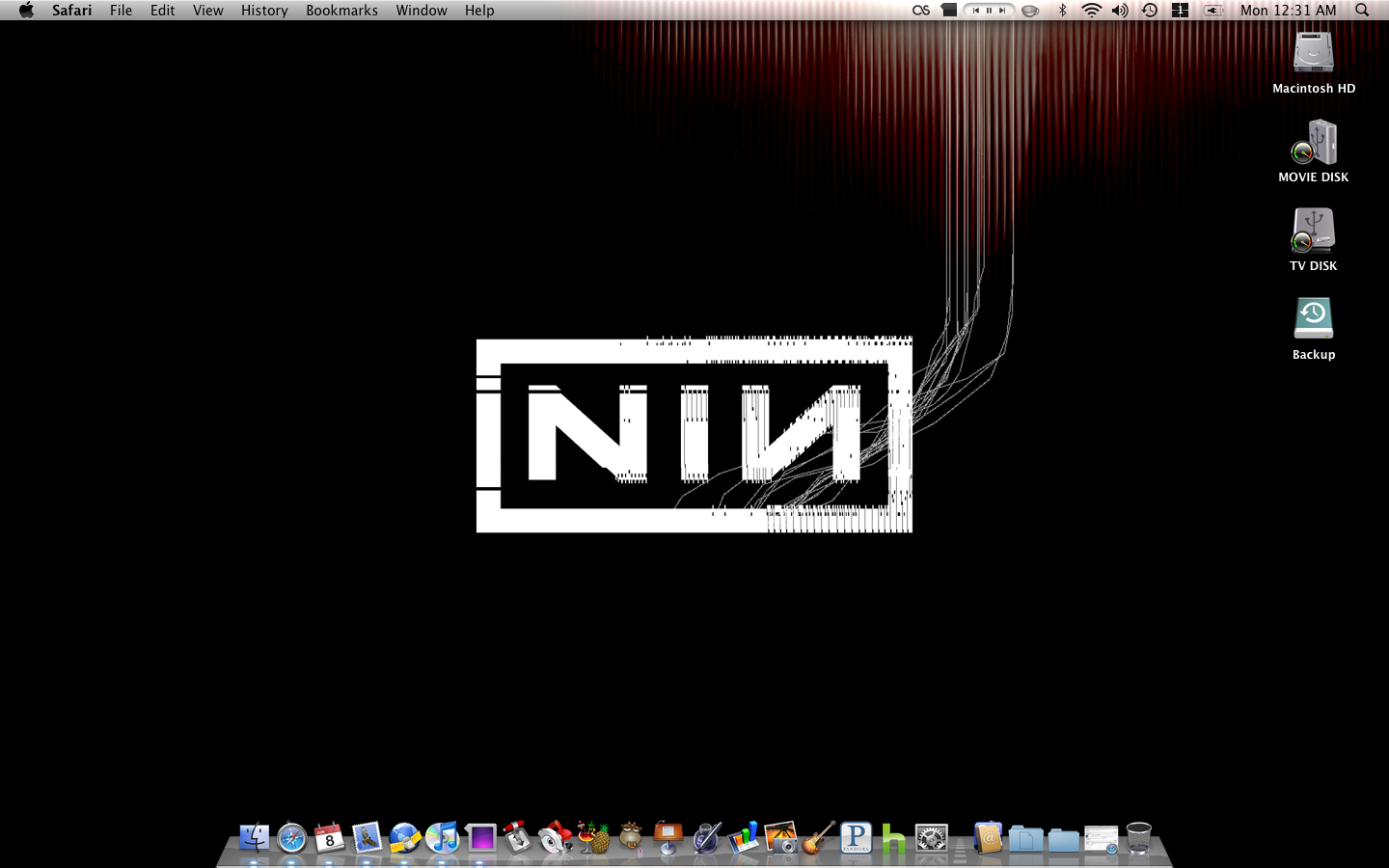1389x868 pixels.
Task: Open the Apple menu
Action: click(x=26, y=11)
